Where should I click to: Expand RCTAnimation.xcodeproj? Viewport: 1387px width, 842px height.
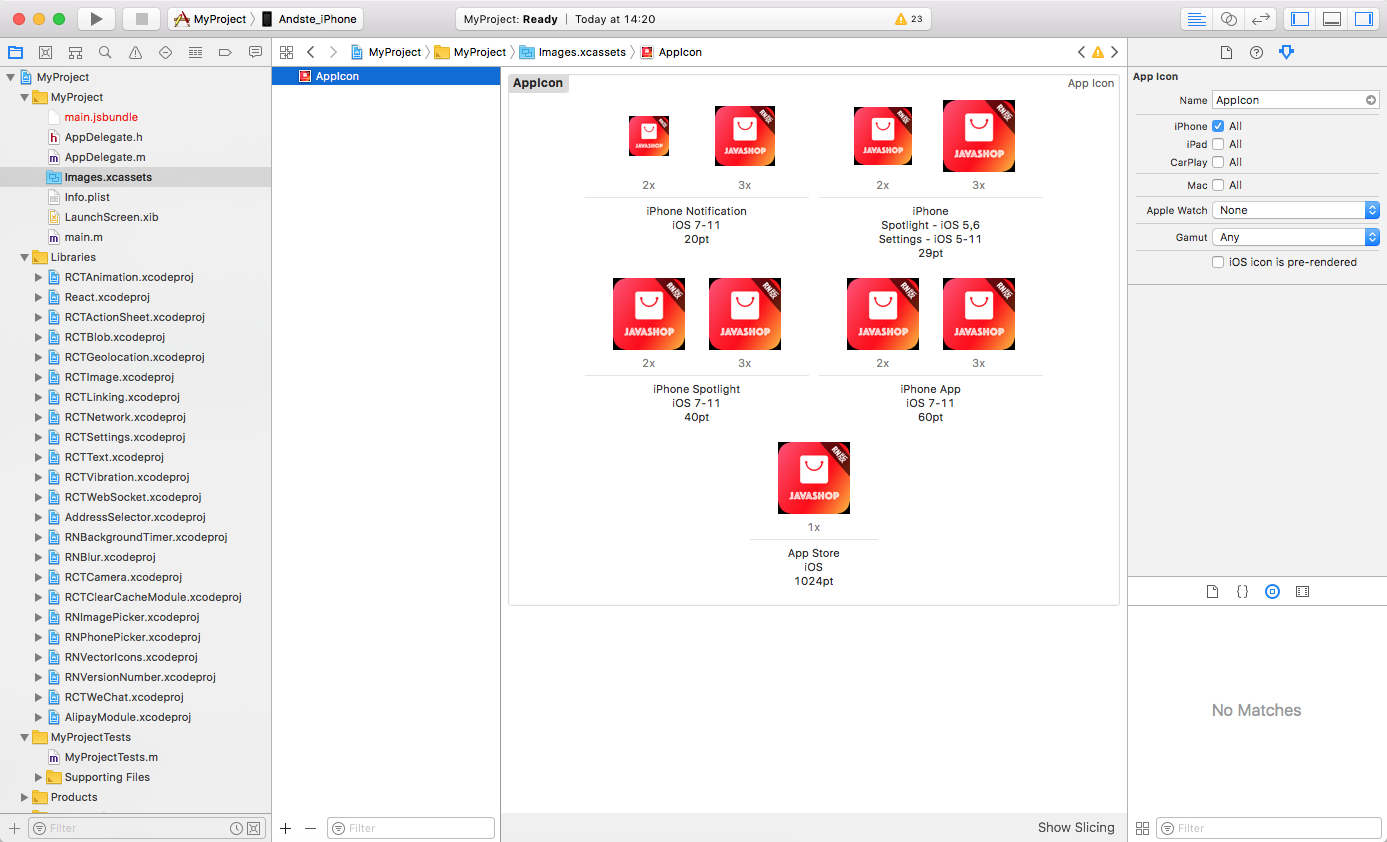pos(39,277)
